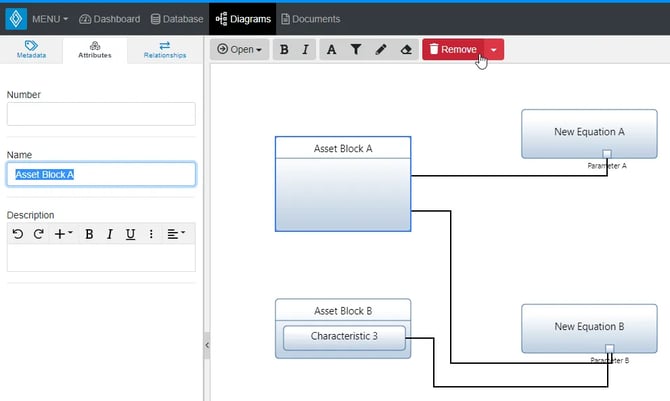The height and width of the screenshot is (401, 670).
Task: Click the Number input field
Action: click(101, 114)
